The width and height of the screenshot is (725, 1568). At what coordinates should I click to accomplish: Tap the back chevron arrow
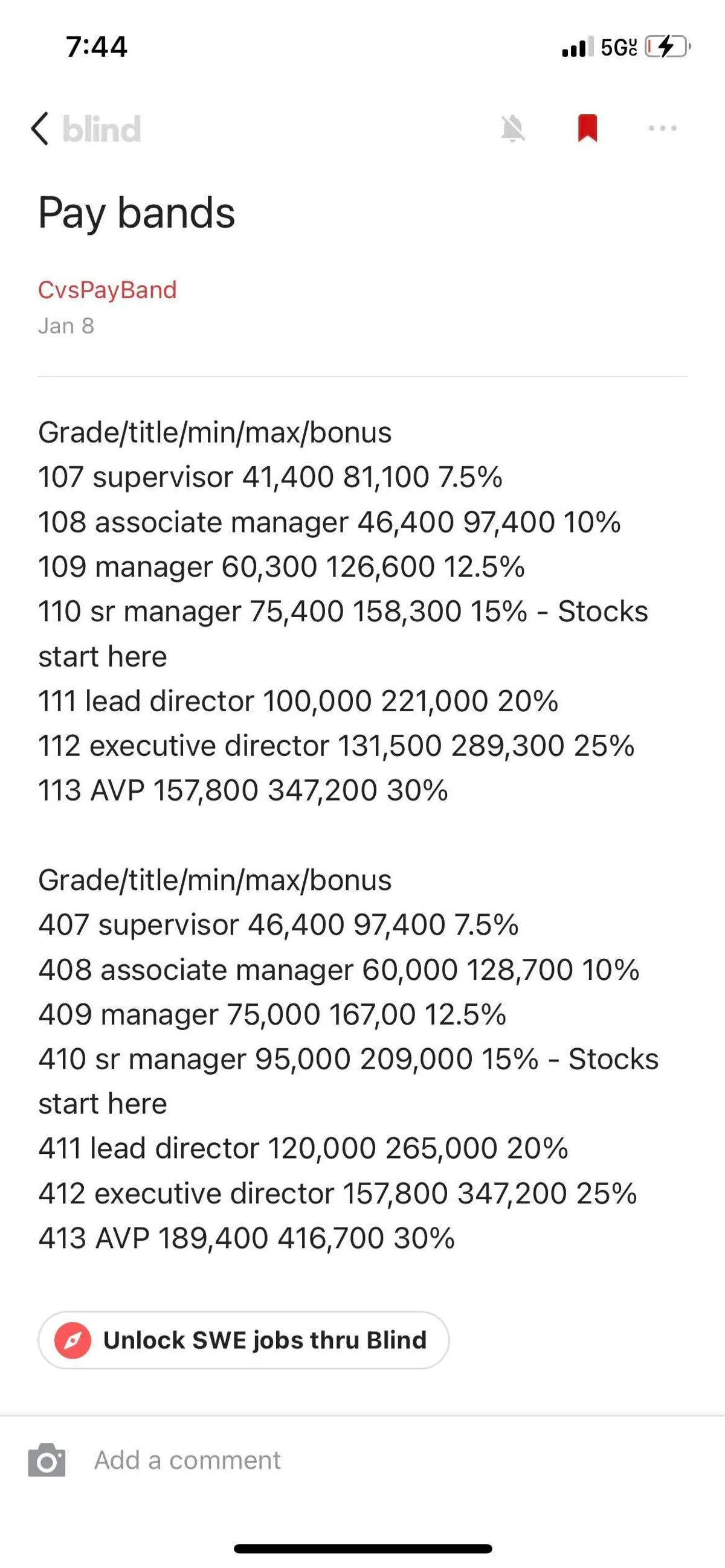pyautogui.click(x=40, y=129)
